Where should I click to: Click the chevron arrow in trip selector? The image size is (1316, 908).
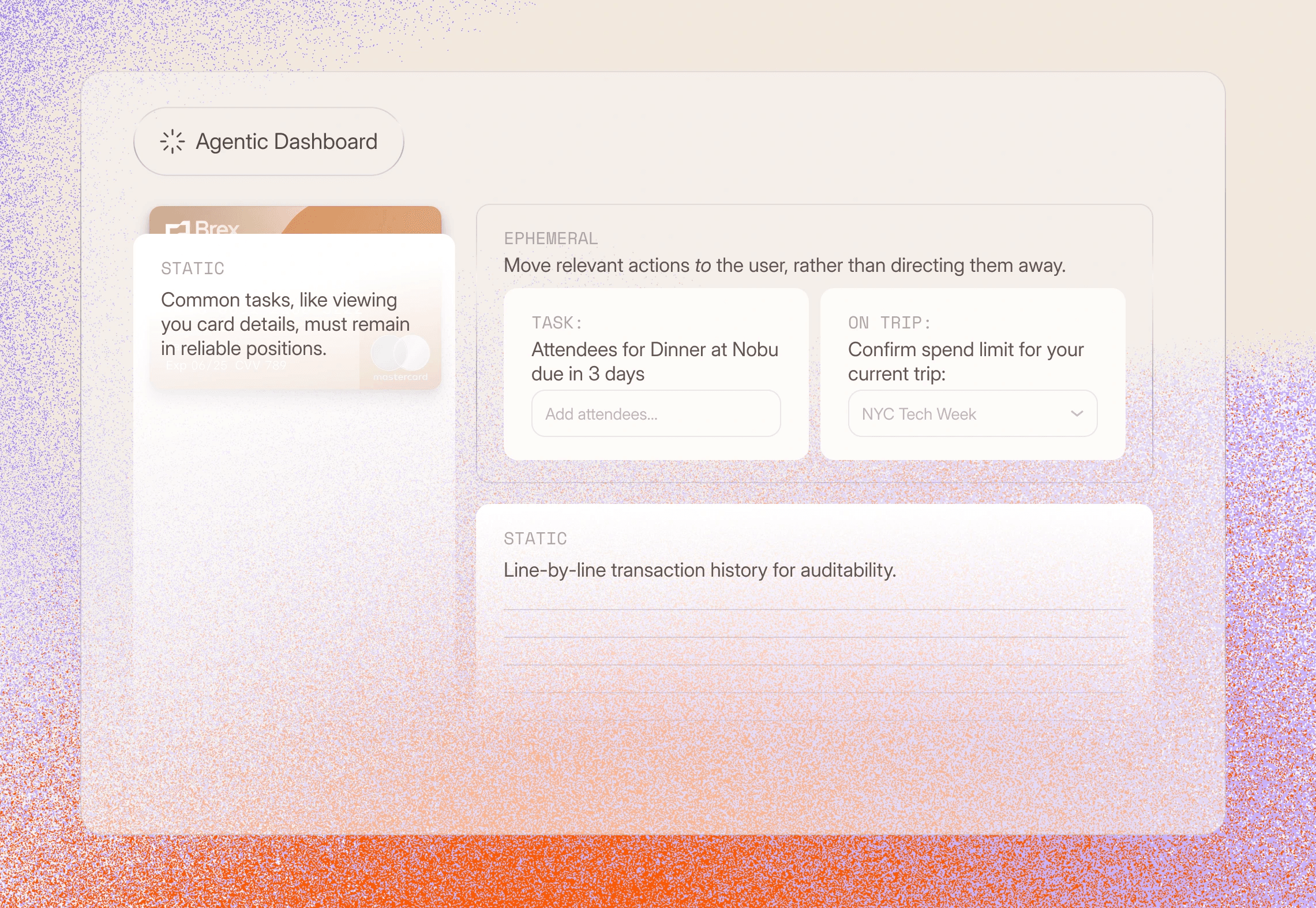(x=1077, y=414)
